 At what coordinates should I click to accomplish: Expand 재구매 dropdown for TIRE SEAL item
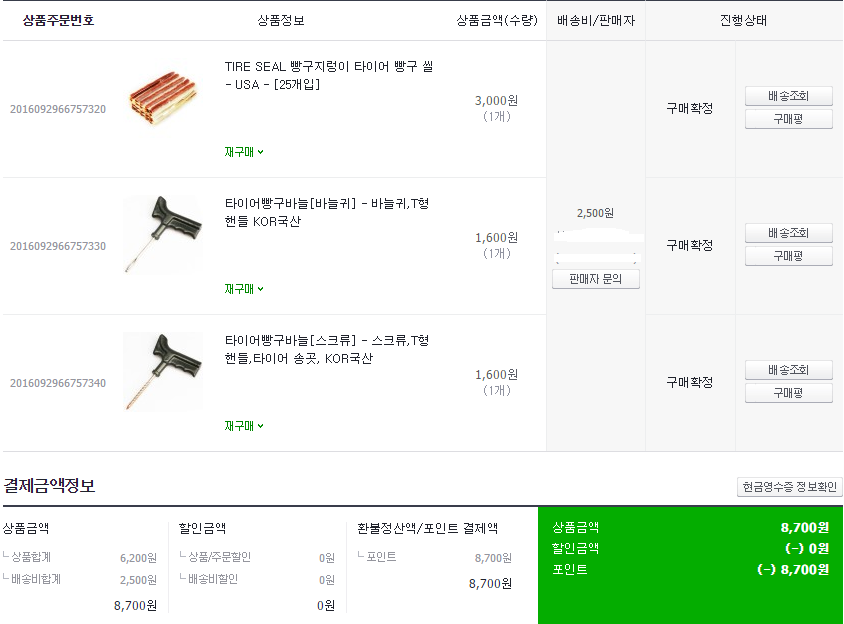click(x=244, y=152)
